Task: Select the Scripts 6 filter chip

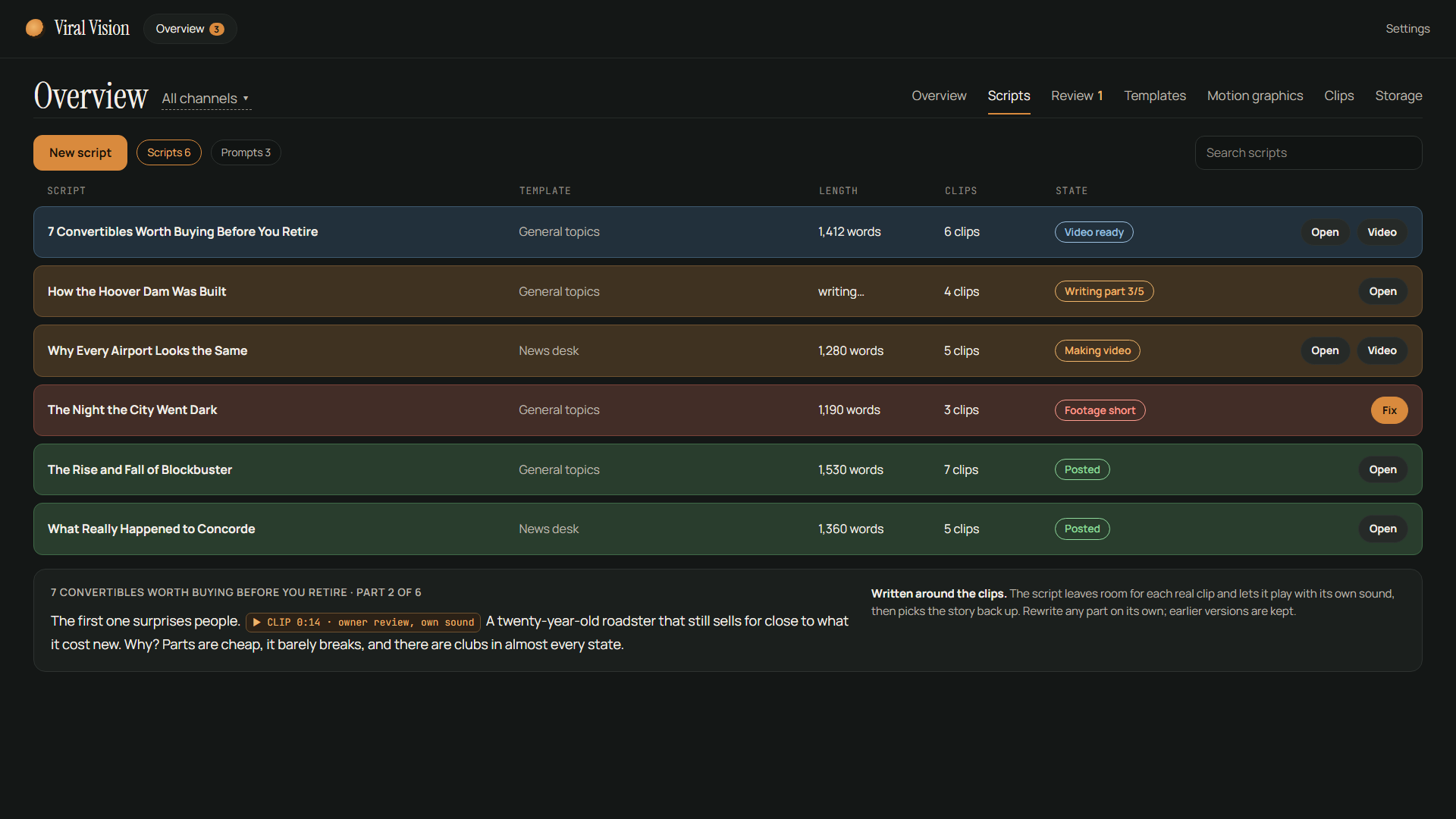Action: point(169,152)
